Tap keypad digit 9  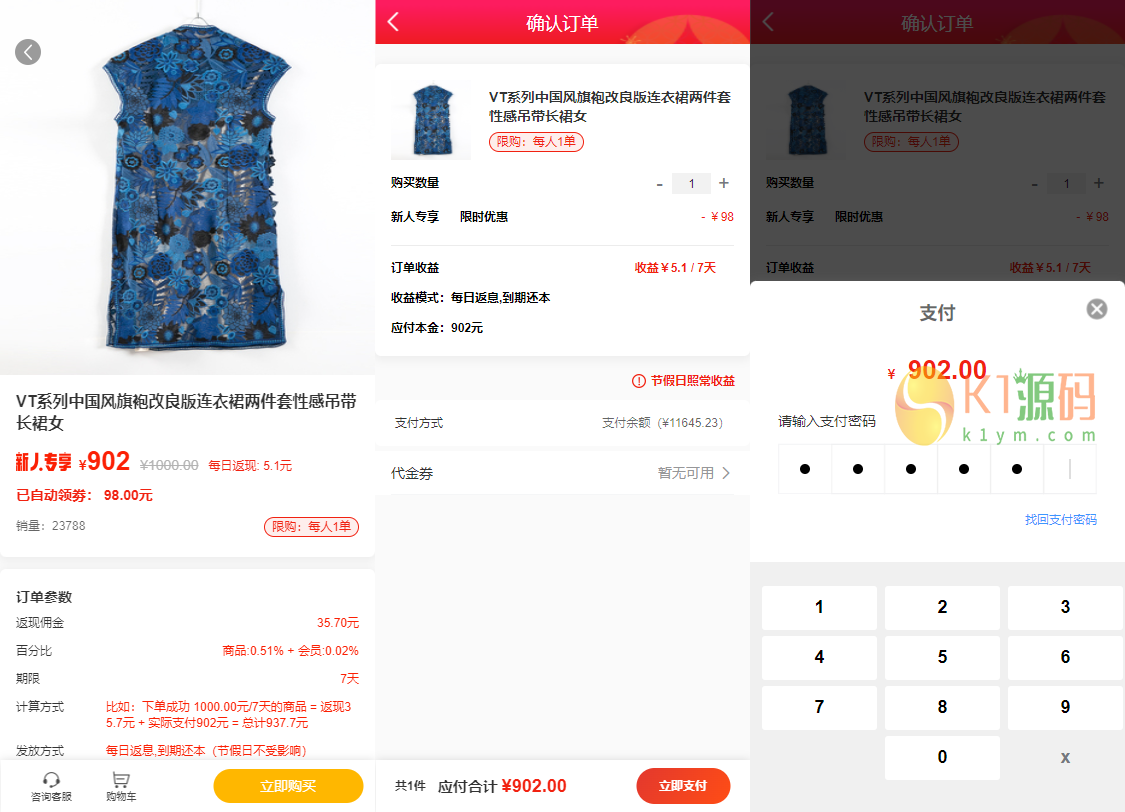[x=1065, y=707]
